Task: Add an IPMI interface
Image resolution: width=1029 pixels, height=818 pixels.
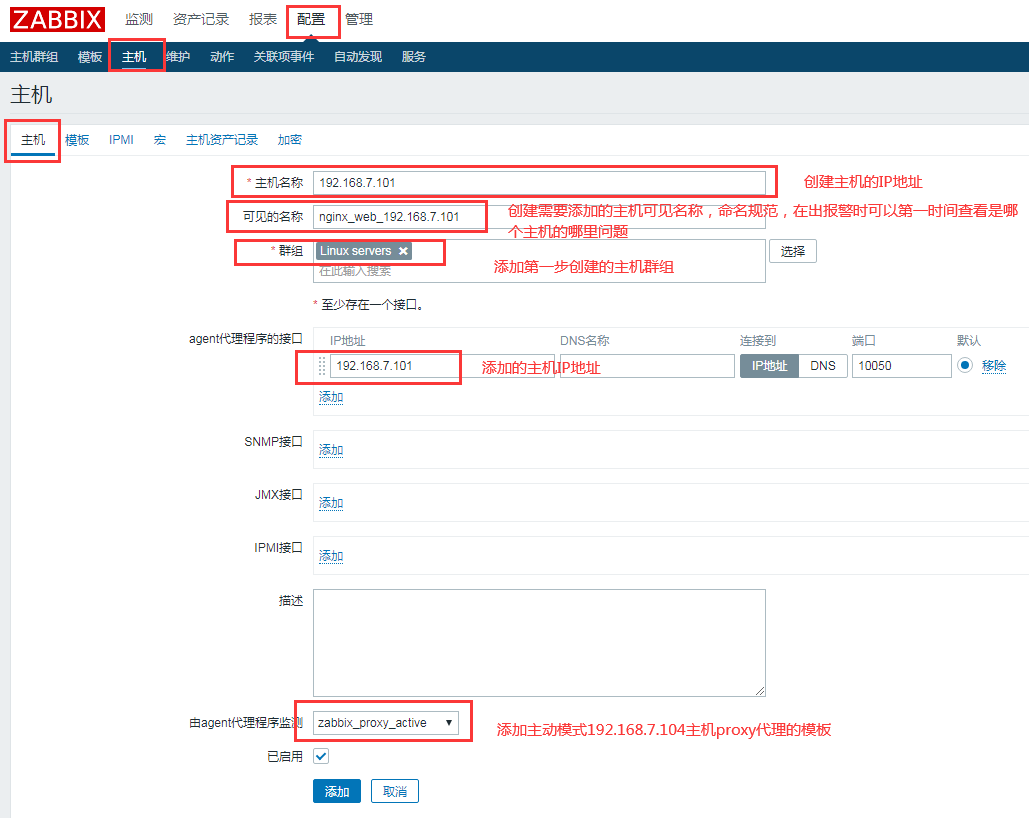Action: [x=331, y=557]
